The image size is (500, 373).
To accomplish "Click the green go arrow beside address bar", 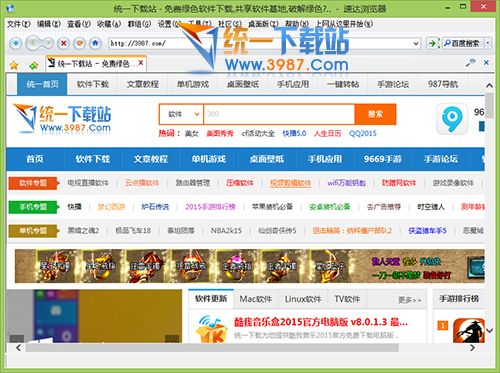I will pos(432,43).
